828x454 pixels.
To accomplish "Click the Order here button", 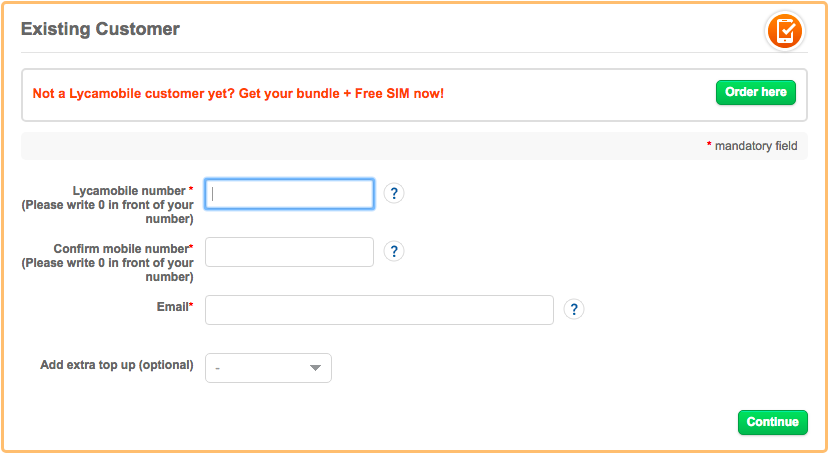I will pos(756,92).
